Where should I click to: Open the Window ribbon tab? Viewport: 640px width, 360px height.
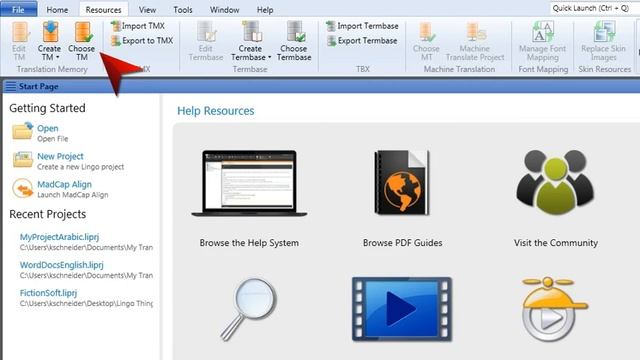click(x=224, y=10)
